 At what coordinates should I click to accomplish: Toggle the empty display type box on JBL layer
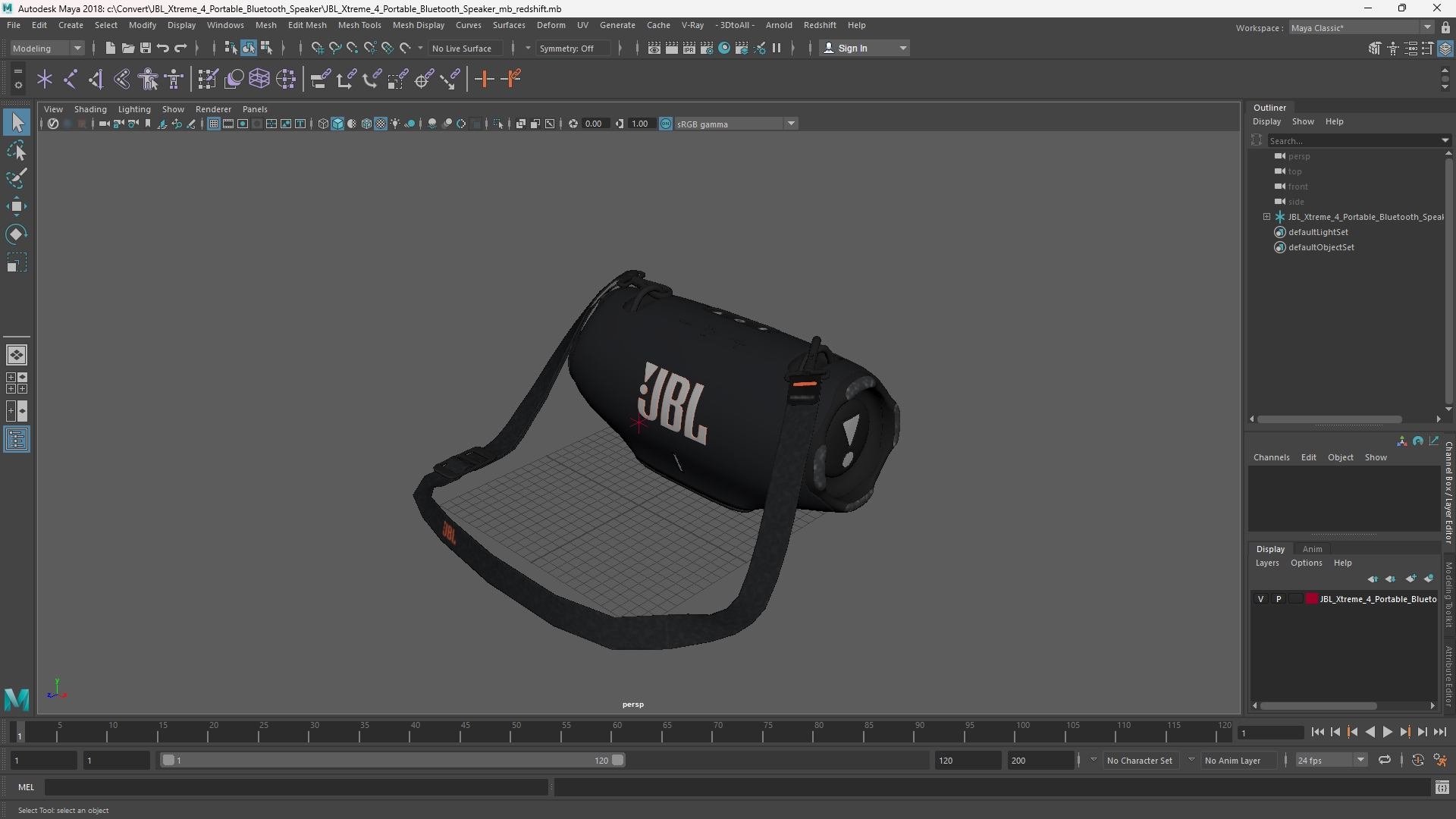[x=1296, y=599]
